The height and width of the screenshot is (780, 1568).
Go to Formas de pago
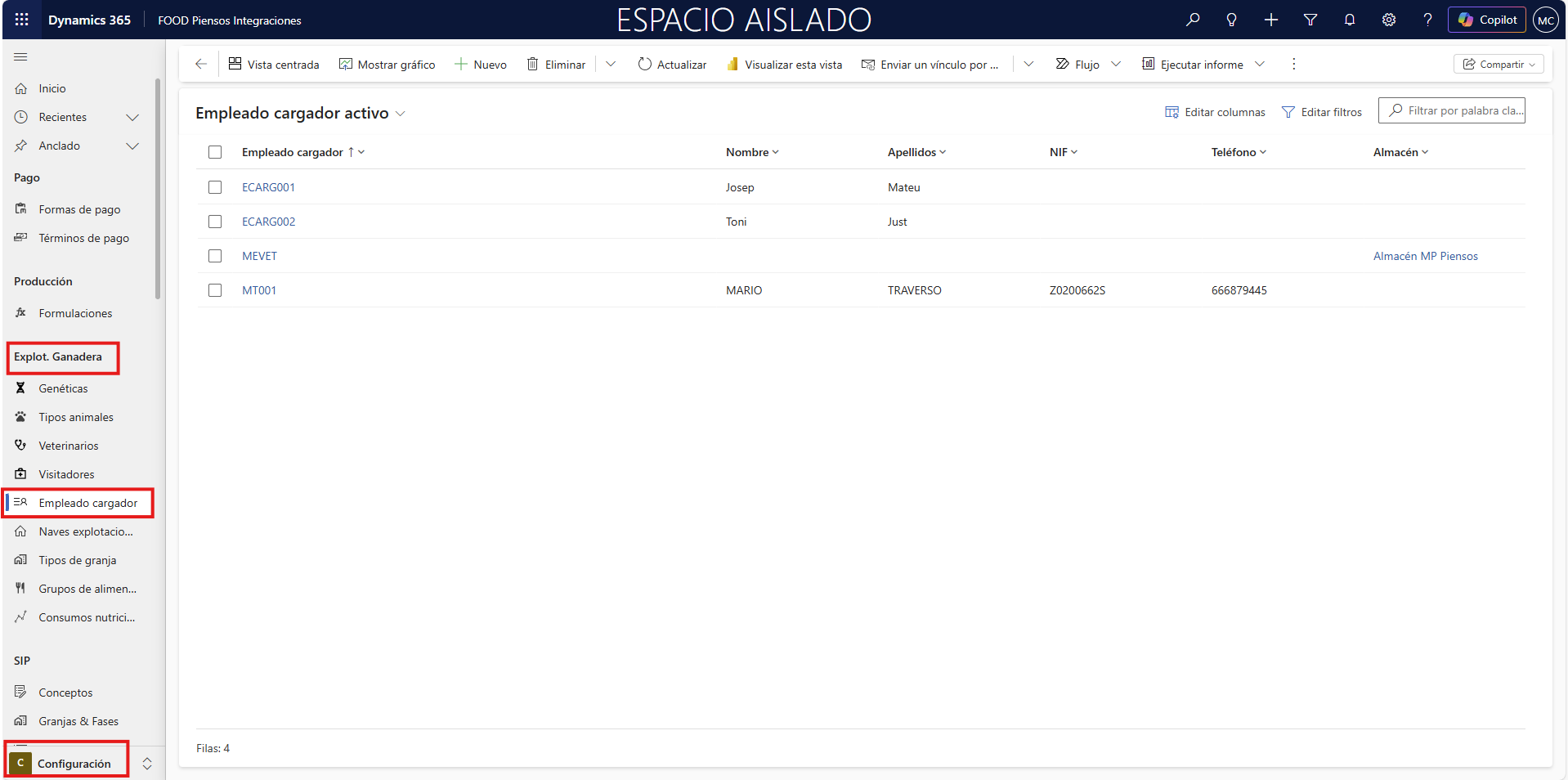pyautogui.click(x=79, y=209)
